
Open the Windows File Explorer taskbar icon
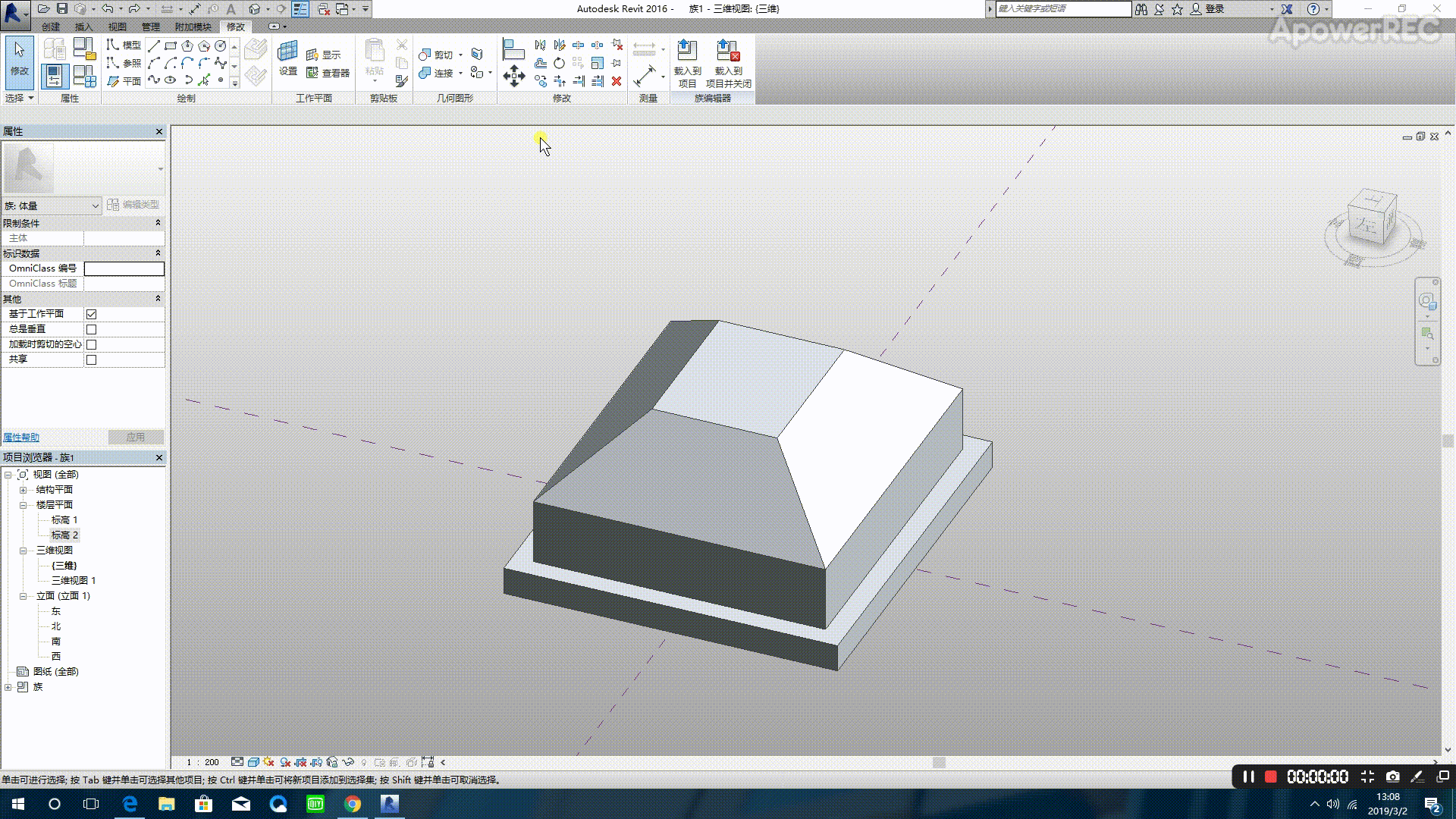[167, 804]
